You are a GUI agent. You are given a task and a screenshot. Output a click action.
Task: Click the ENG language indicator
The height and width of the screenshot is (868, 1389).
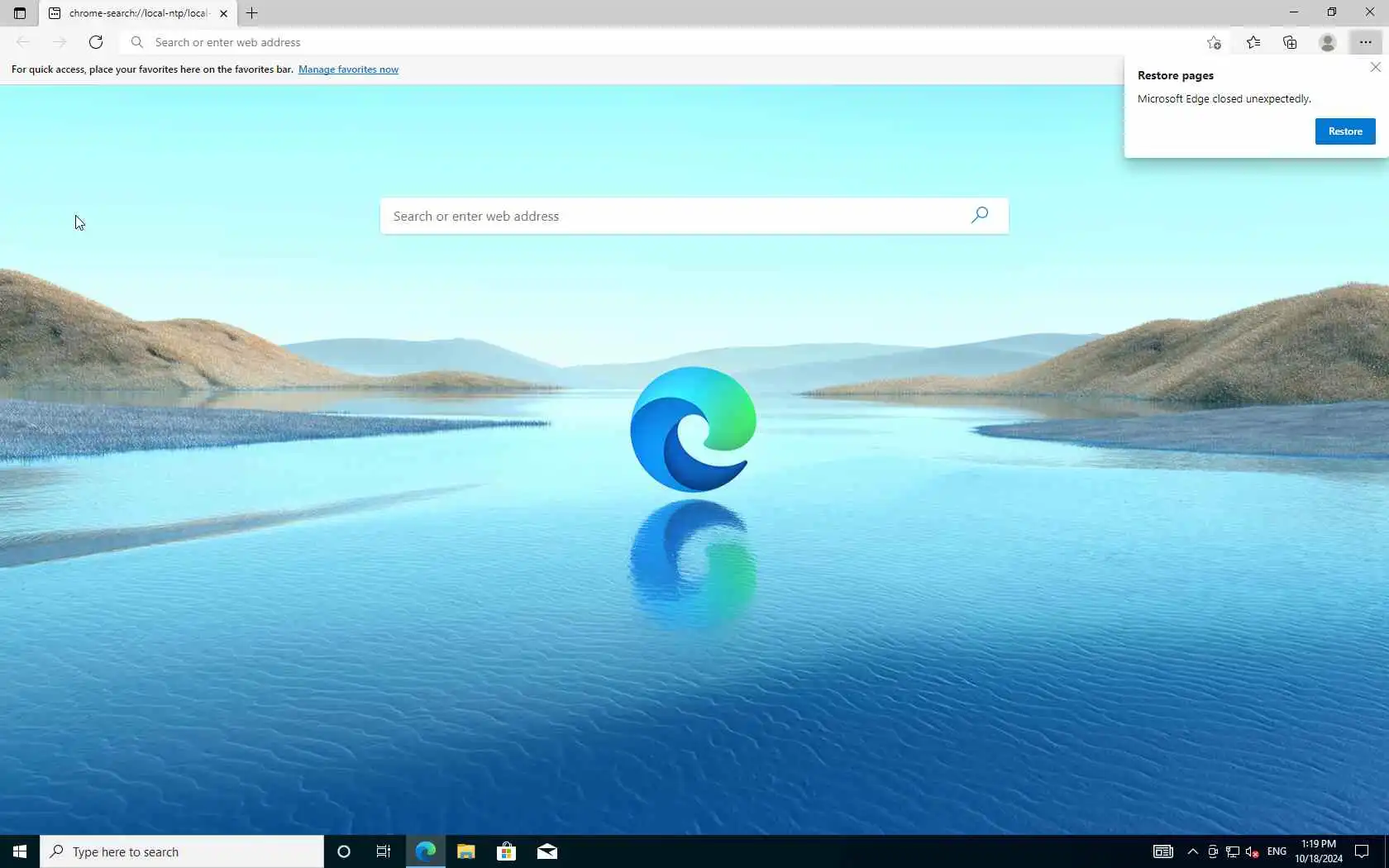pos(1277,851)
